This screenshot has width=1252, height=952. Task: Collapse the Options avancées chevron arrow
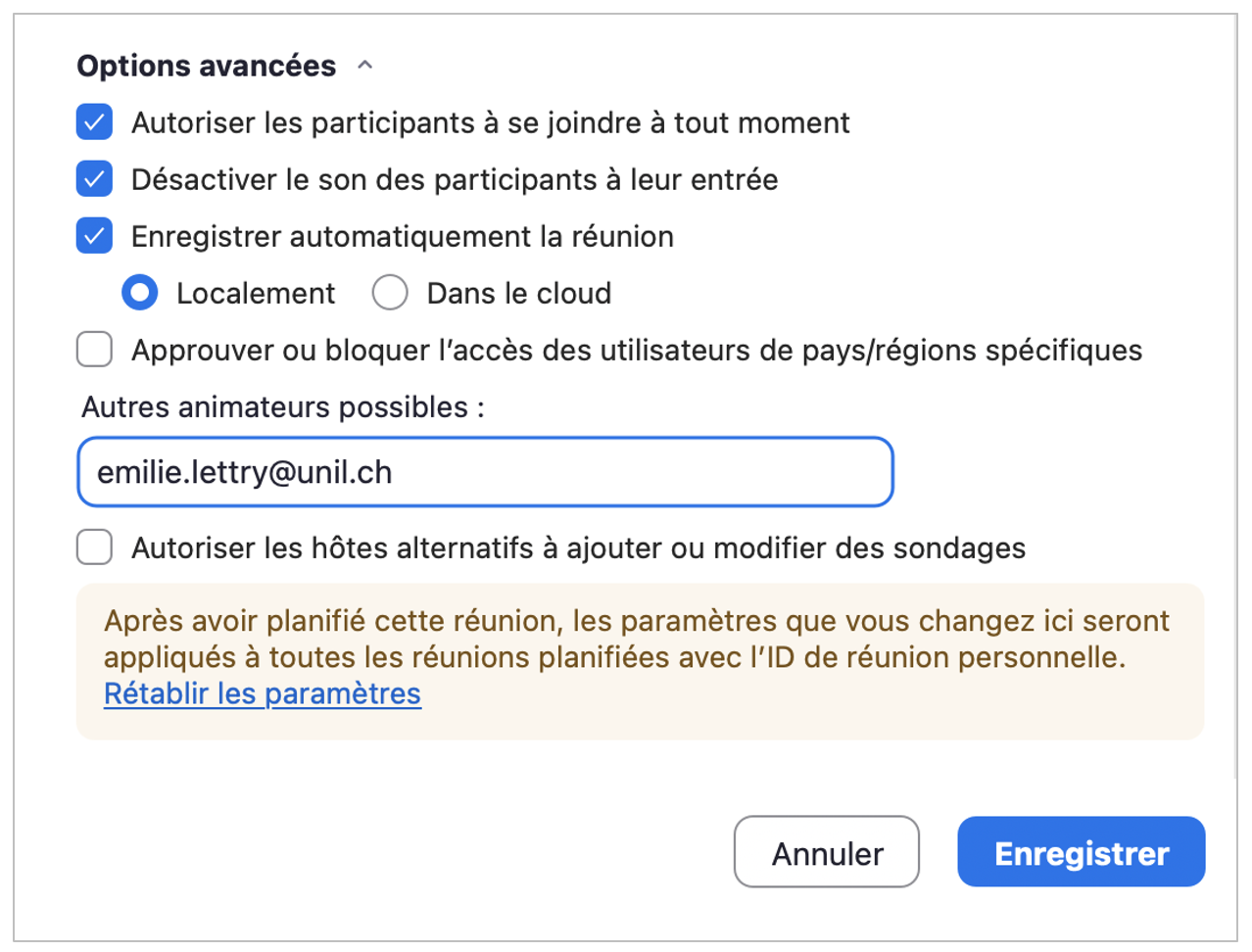pyautogui.click(x=364, y=66)
